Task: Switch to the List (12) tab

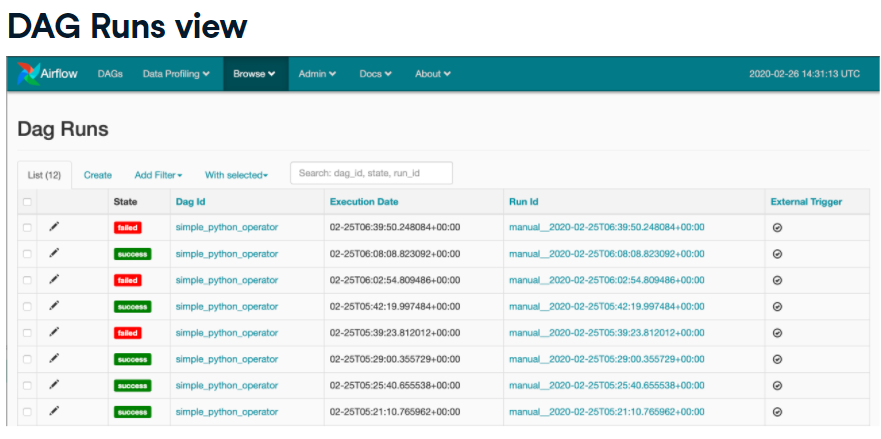Action: (44, 175)
